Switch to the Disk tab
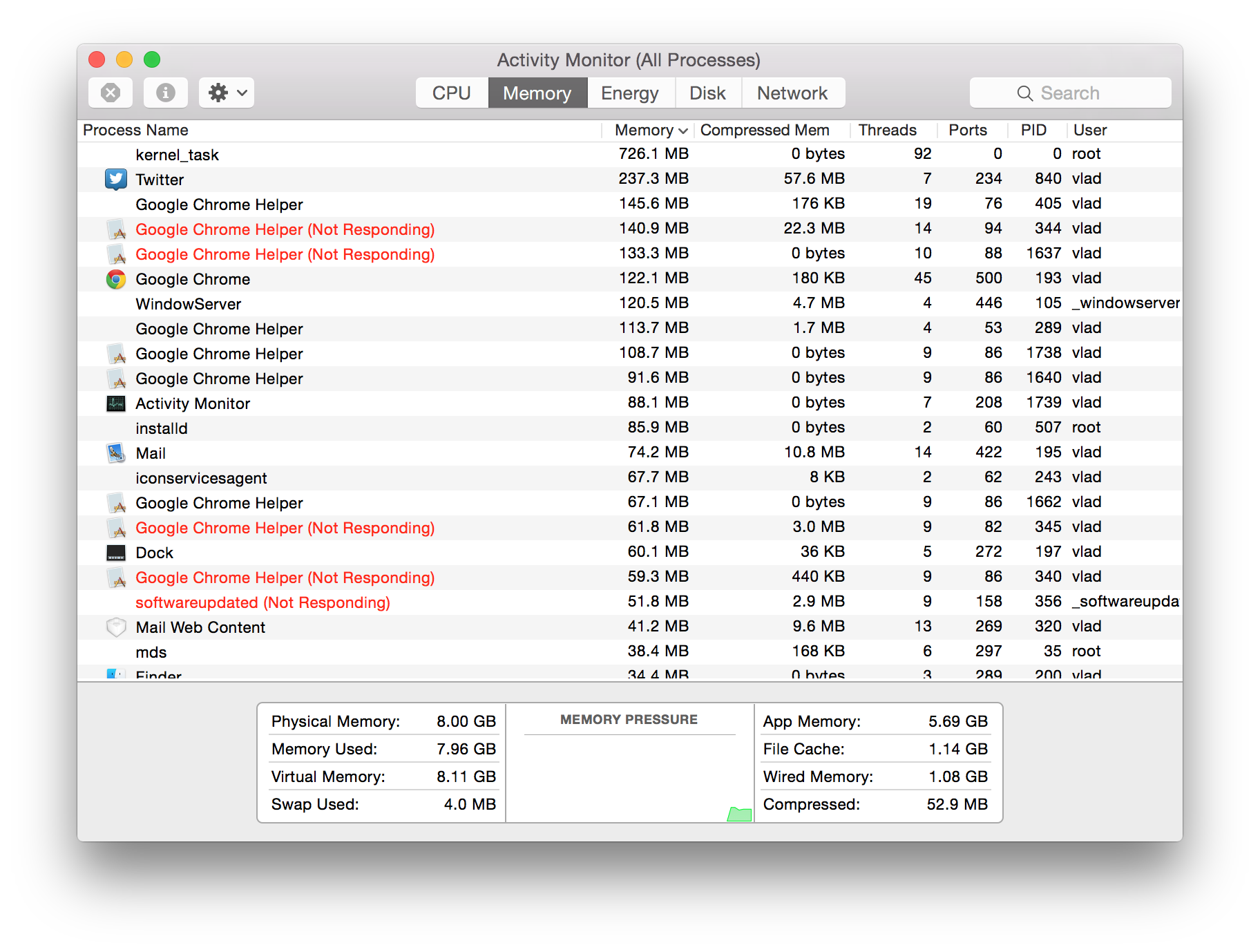 coord(708,93)
